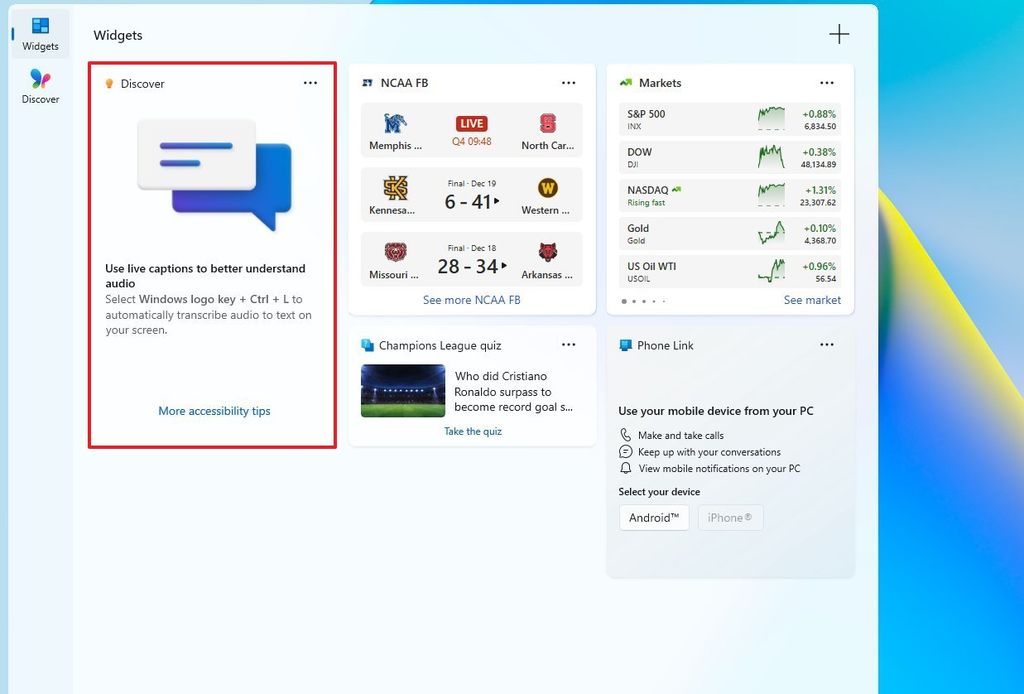The width and height of the screenshot is (1024, 694).
Task: Click the Champions League quiz header icon
Action: (x=368, y=345)
